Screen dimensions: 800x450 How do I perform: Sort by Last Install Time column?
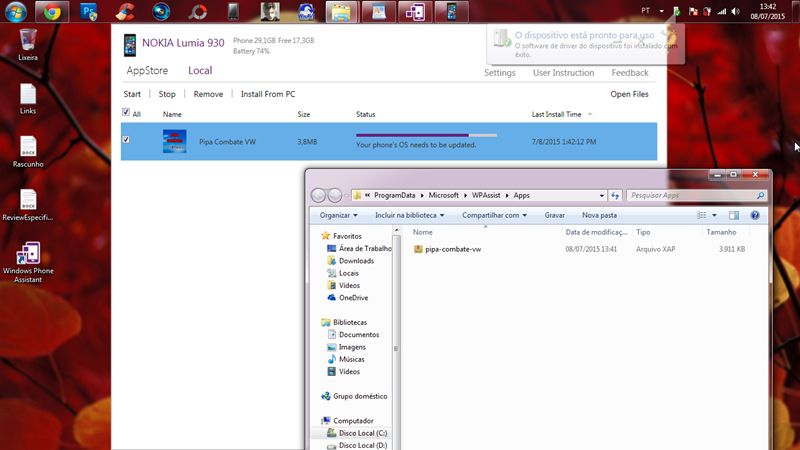coord(556,114)
